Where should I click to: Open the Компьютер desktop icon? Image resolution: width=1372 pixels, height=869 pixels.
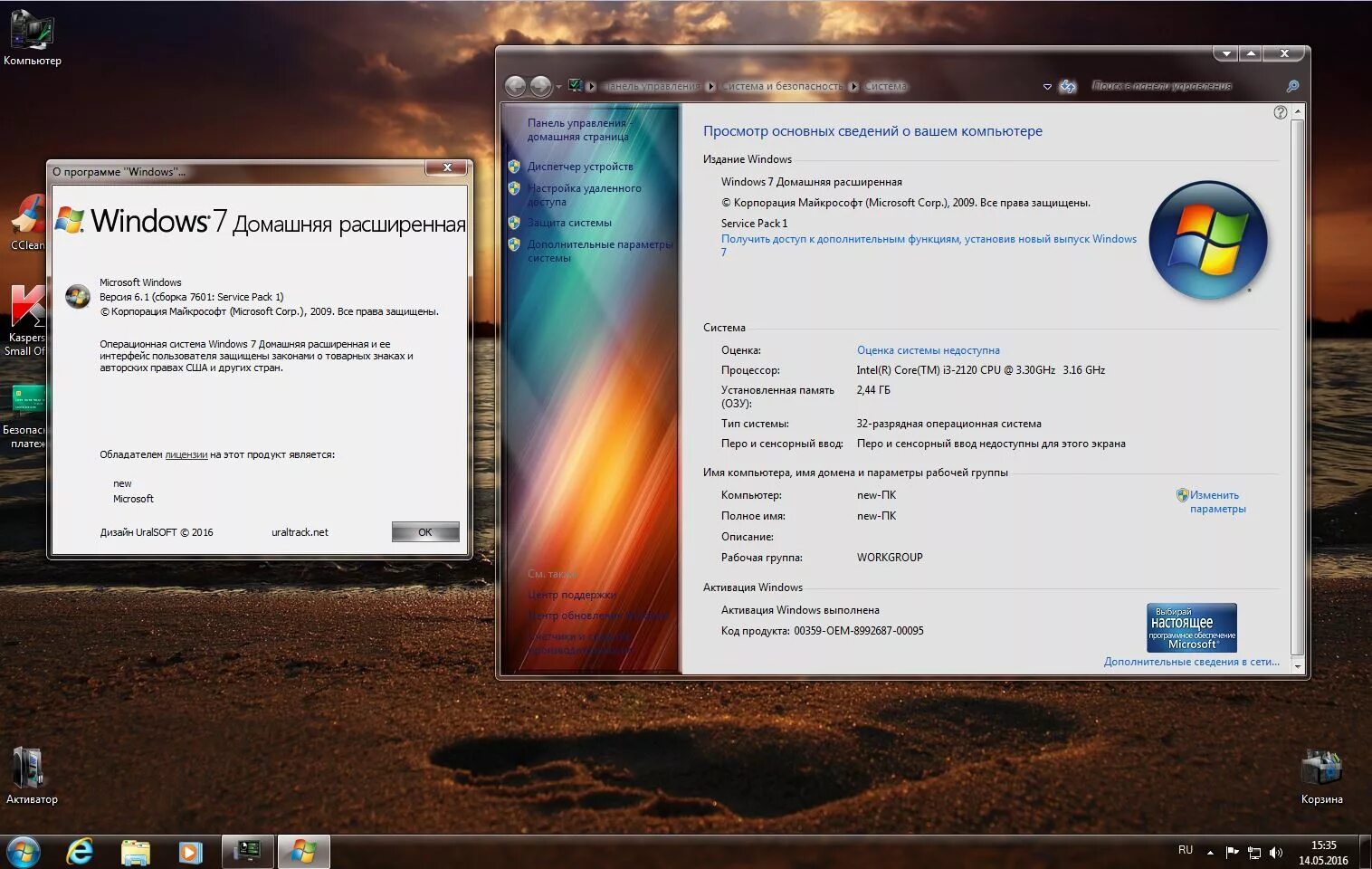pos(32,37)
